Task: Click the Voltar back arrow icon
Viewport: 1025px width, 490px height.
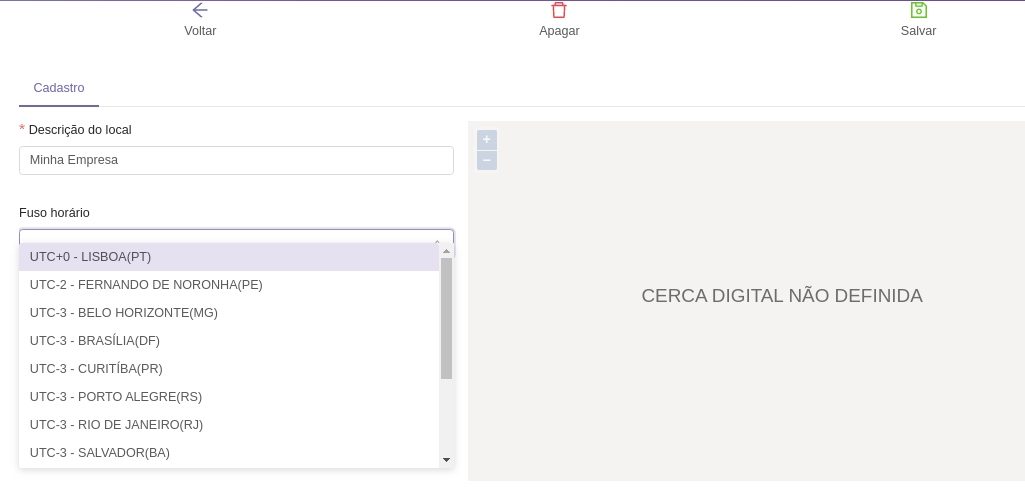Action: pos(200,10)
